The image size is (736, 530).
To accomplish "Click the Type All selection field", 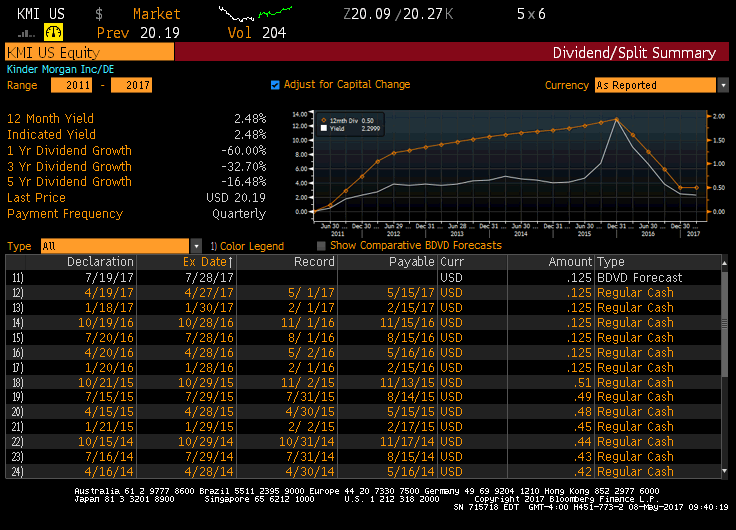I will (x=115, y=246).
